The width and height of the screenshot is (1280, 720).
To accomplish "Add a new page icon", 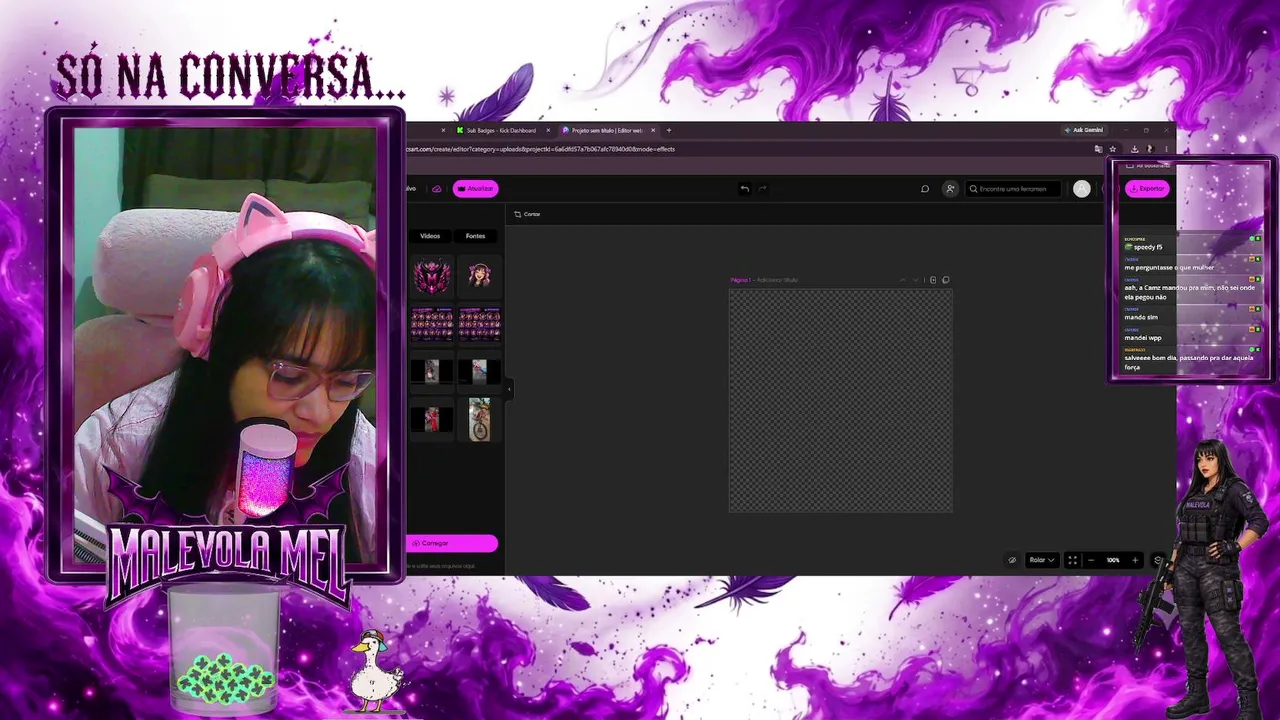I will point(933,280).
